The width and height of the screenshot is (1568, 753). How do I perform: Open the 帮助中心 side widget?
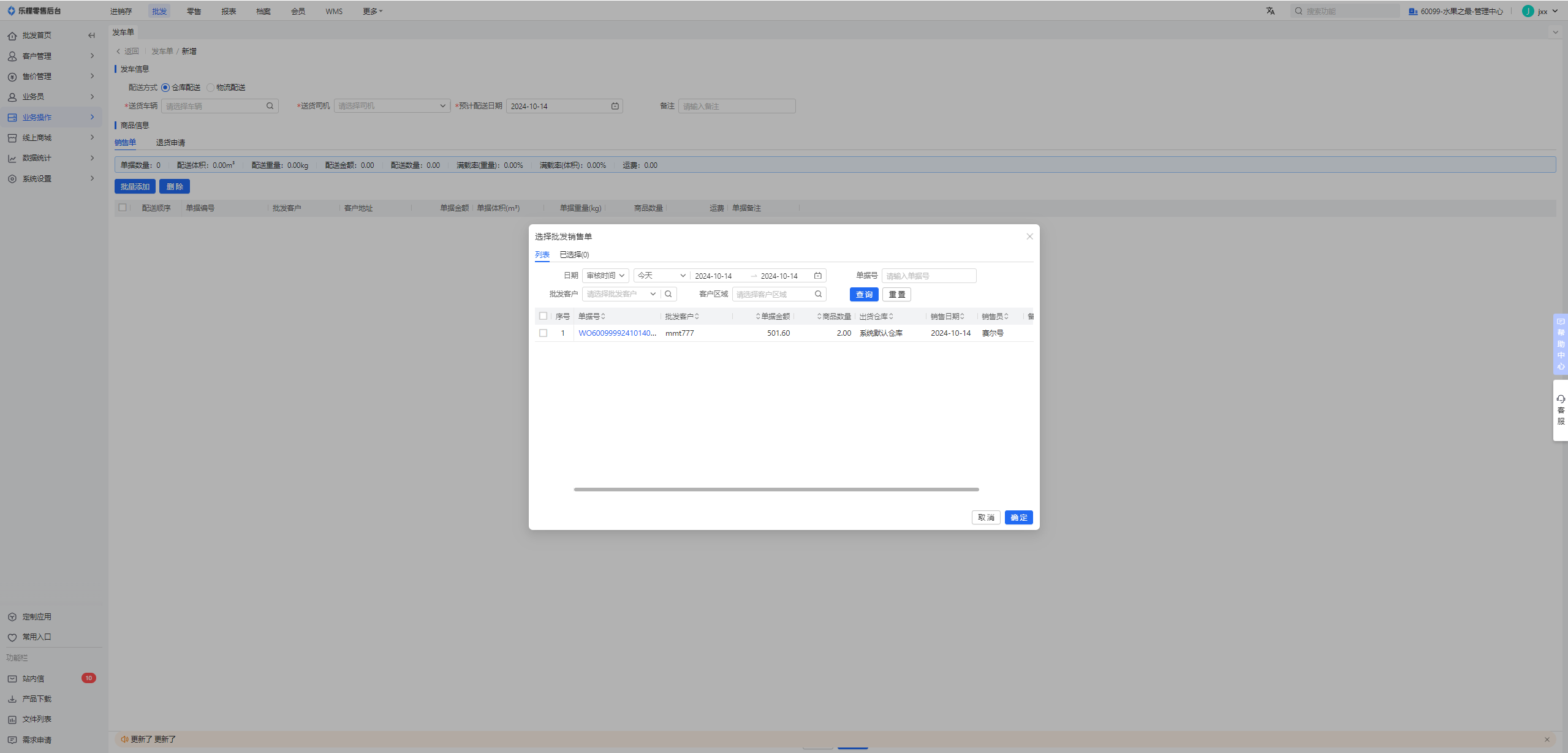[x=1561, y=344]
